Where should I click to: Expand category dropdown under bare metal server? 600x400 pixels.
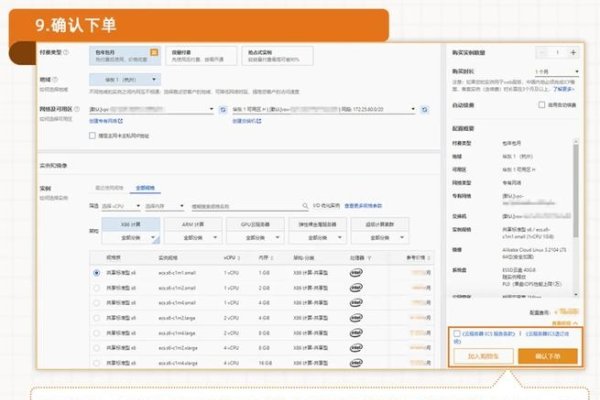point(318,238)
